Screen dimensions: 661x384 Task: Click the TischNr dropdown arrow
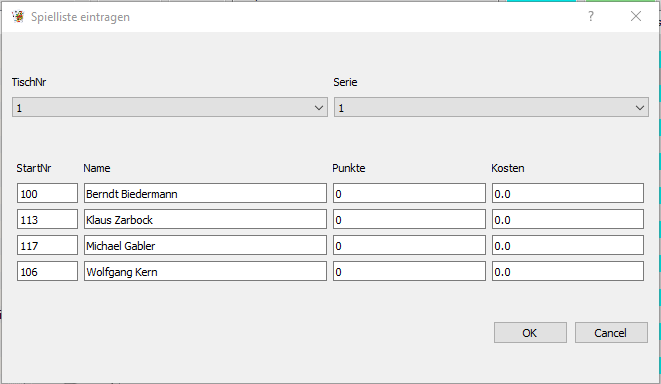319,108
